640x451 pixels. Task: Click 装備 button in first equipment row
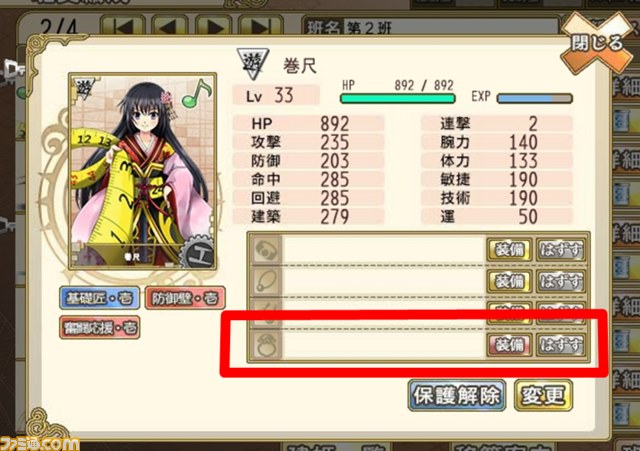pyautogui.click(x=509, y=249)
